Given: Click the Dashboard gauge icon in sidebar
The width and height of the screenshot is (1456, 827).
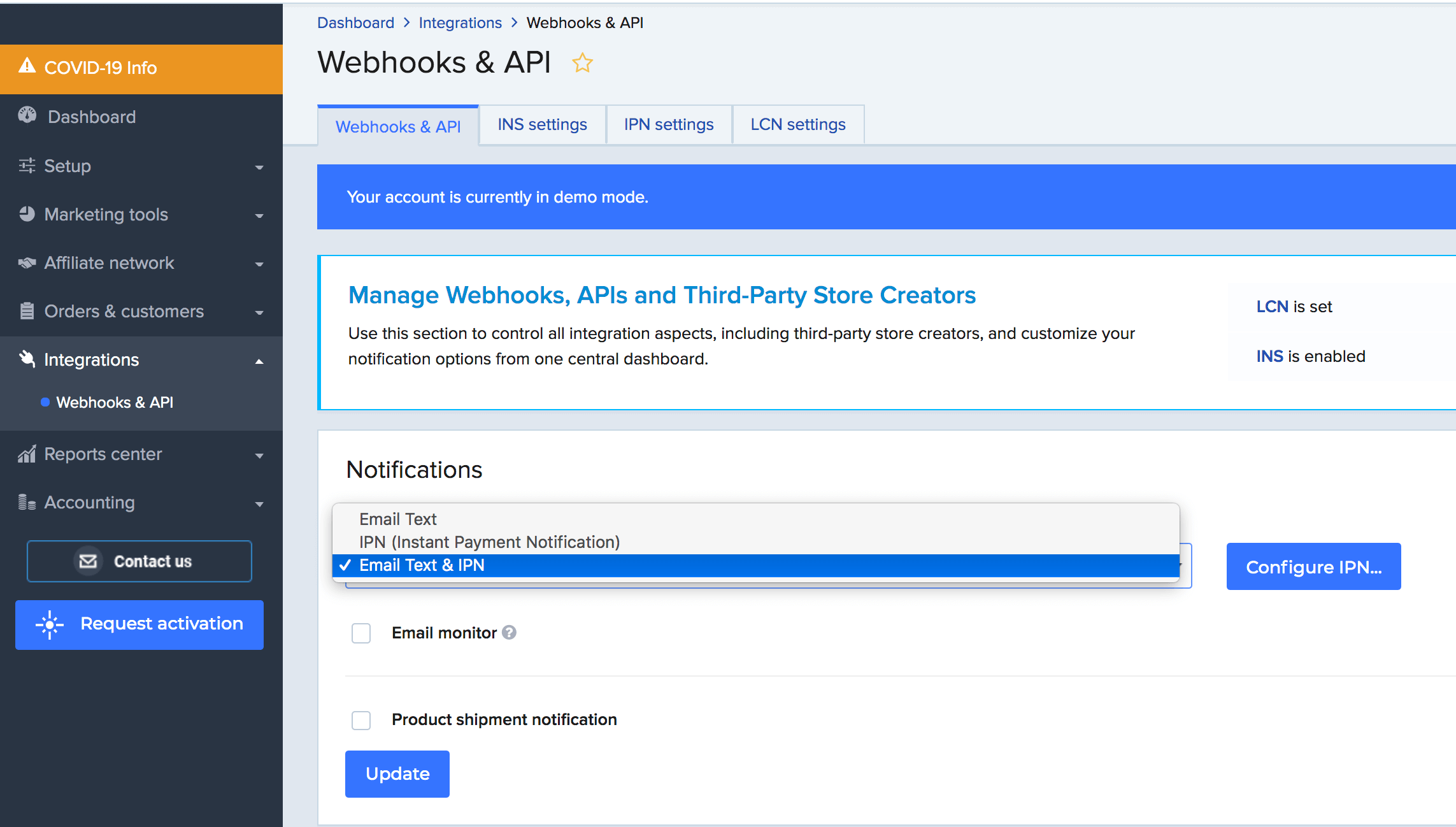Looking at the screenshot, I should (27, 115).
